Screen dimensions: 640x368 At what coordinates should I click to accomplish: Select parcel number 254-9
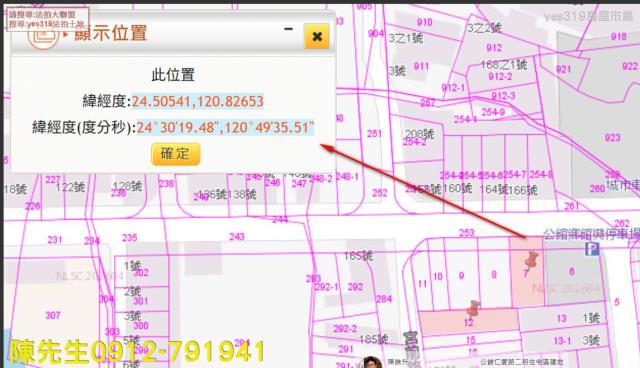493,112
